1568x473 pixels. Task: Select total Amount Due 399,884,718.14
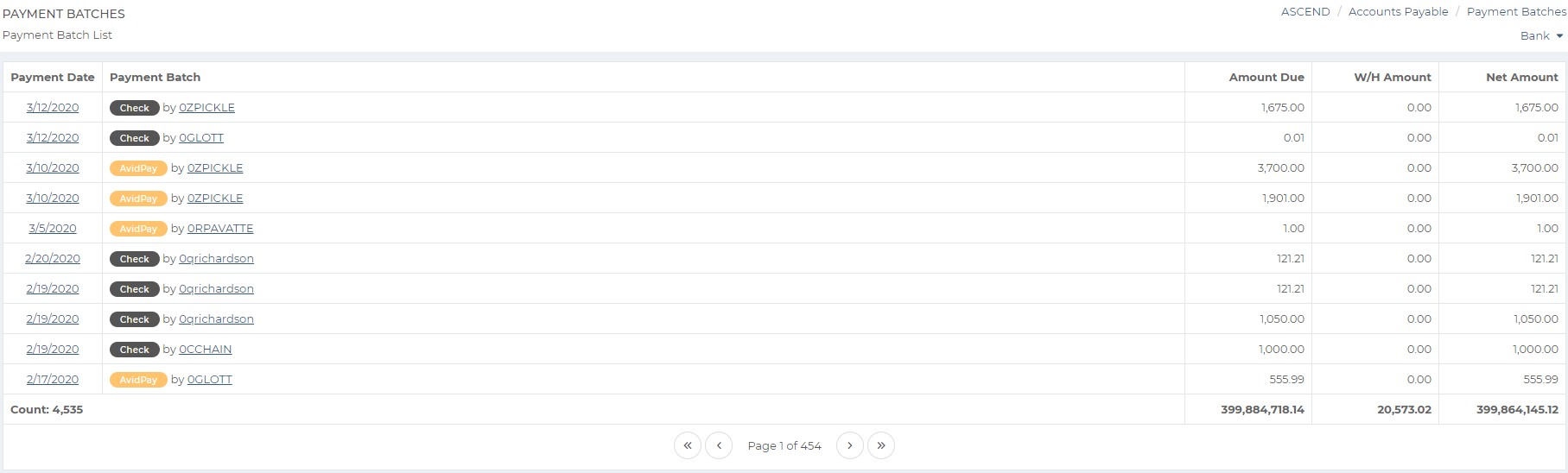[1262, 409]
